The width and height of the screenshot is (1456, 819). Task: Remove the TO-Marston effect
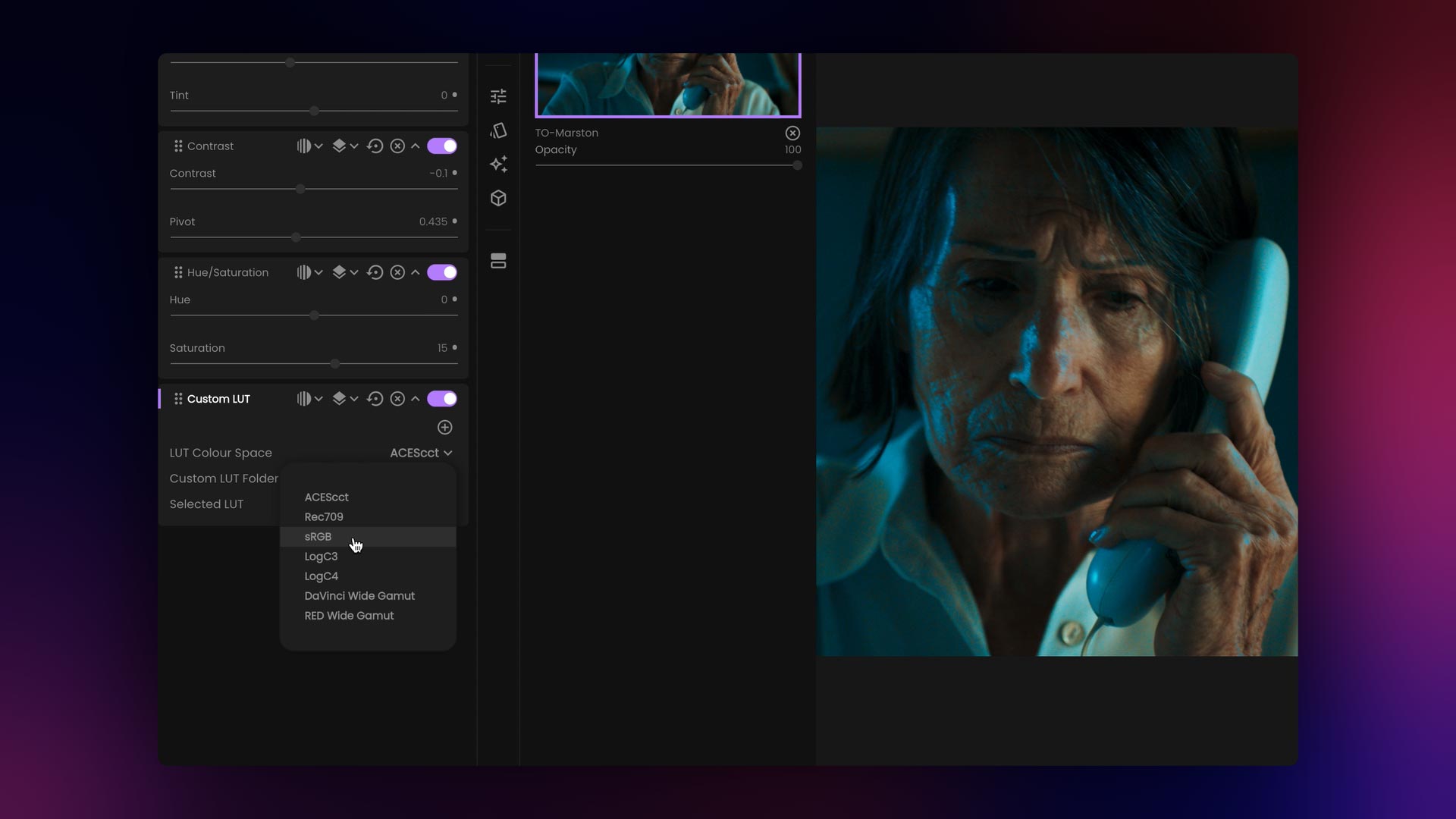792,133
